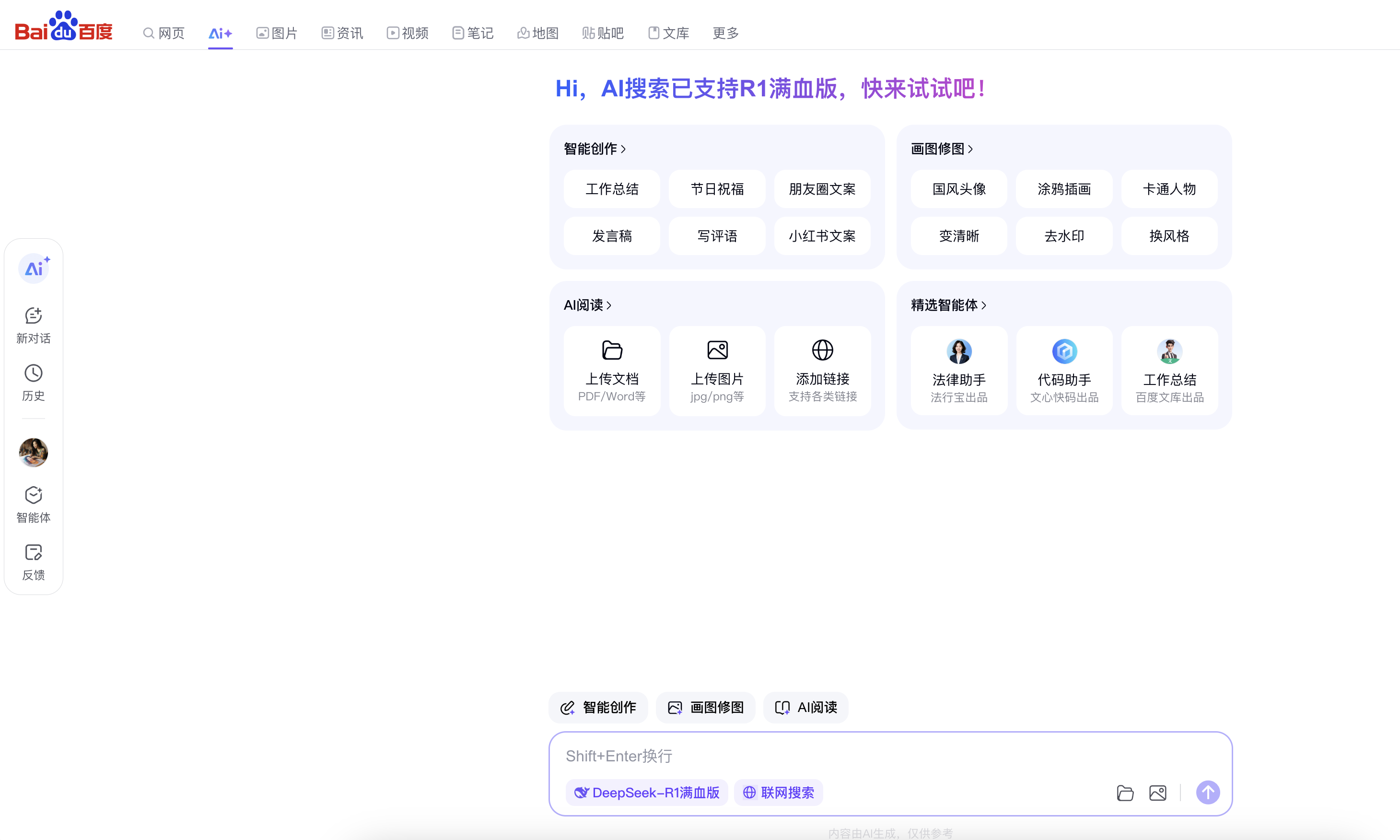Expand the 智能创作 section chevron
This screenshot has height=840, width=1400.
[x=624, y=149]
